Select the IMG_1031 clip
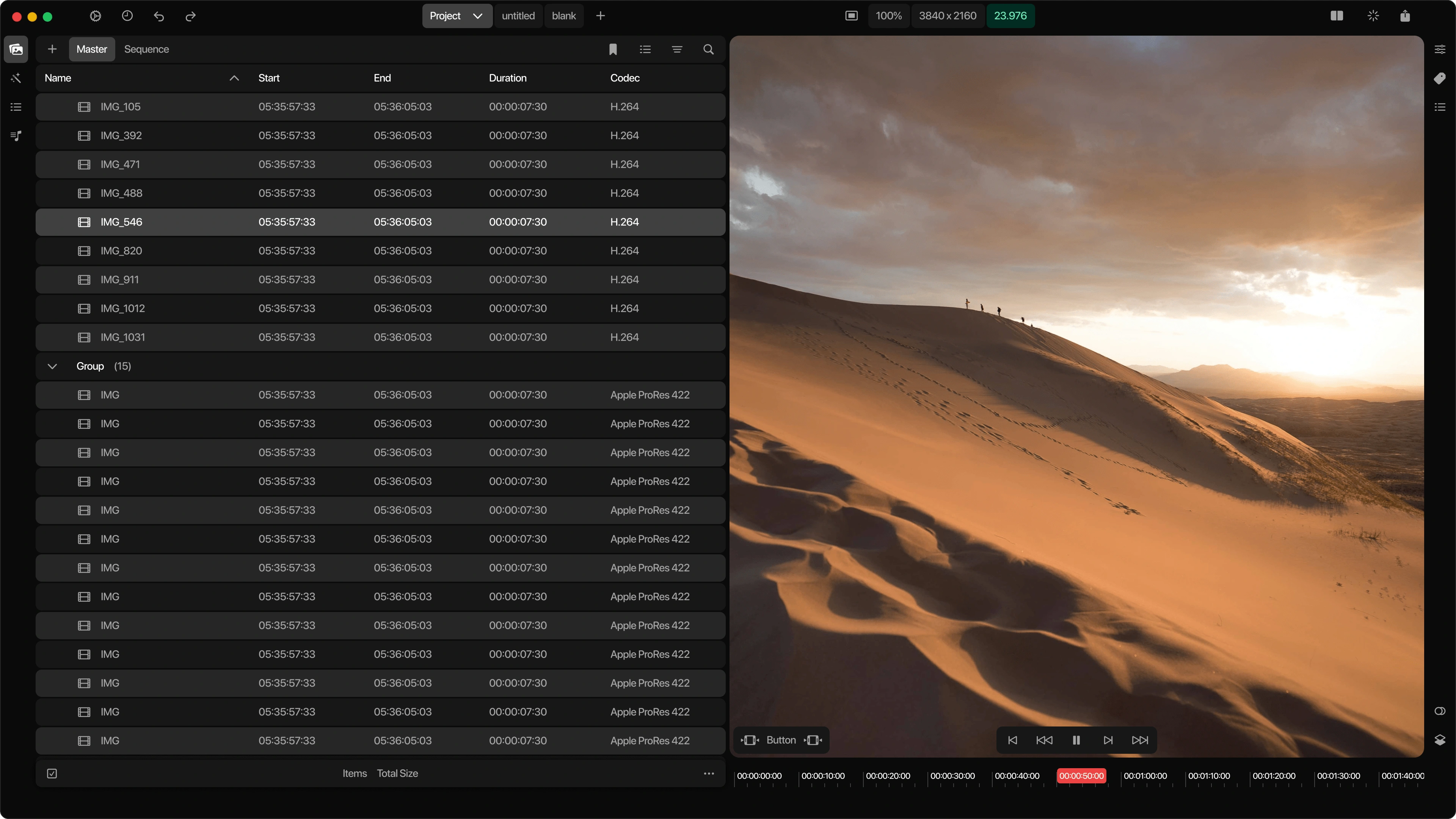 coord(380,337)
